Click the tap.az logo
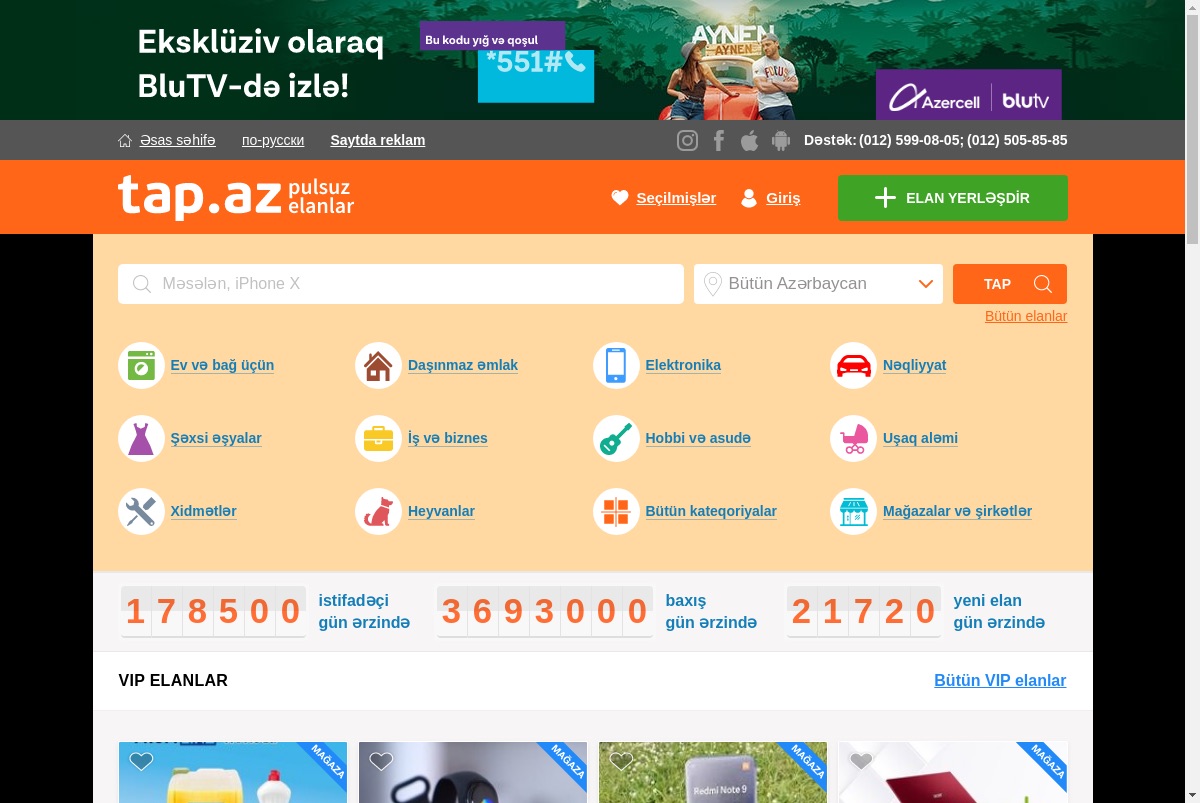1200x803 pixels. (x=236, y=197)
